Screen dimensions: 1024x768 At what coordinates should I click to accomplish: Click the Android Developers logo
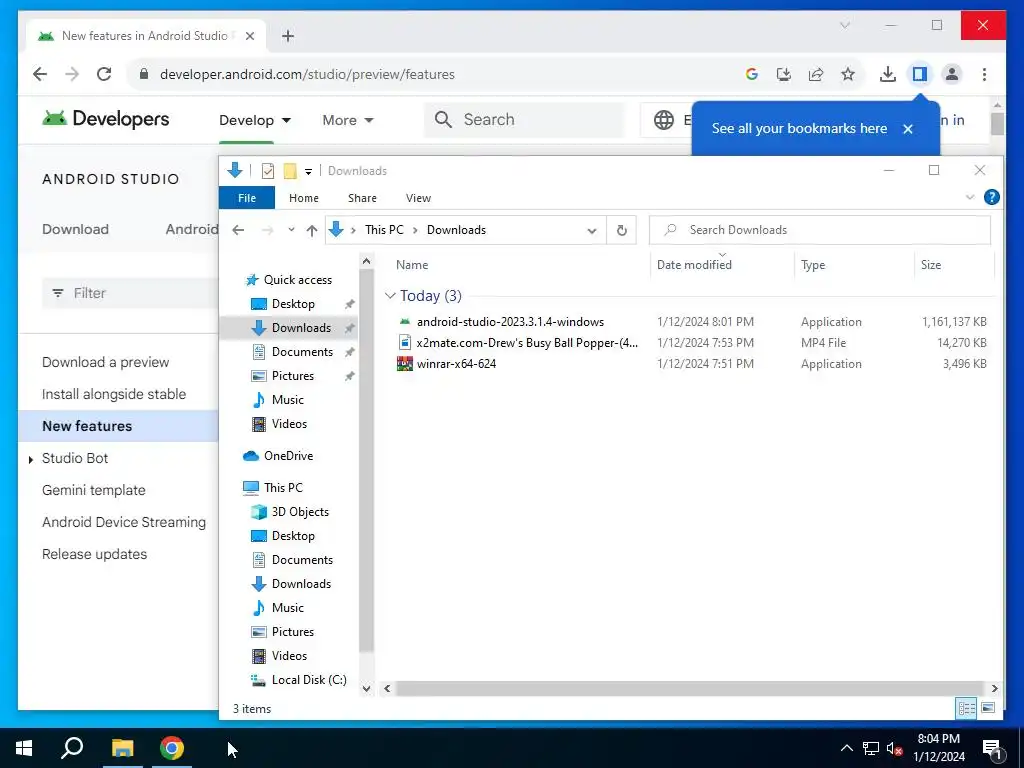point(105,119)
